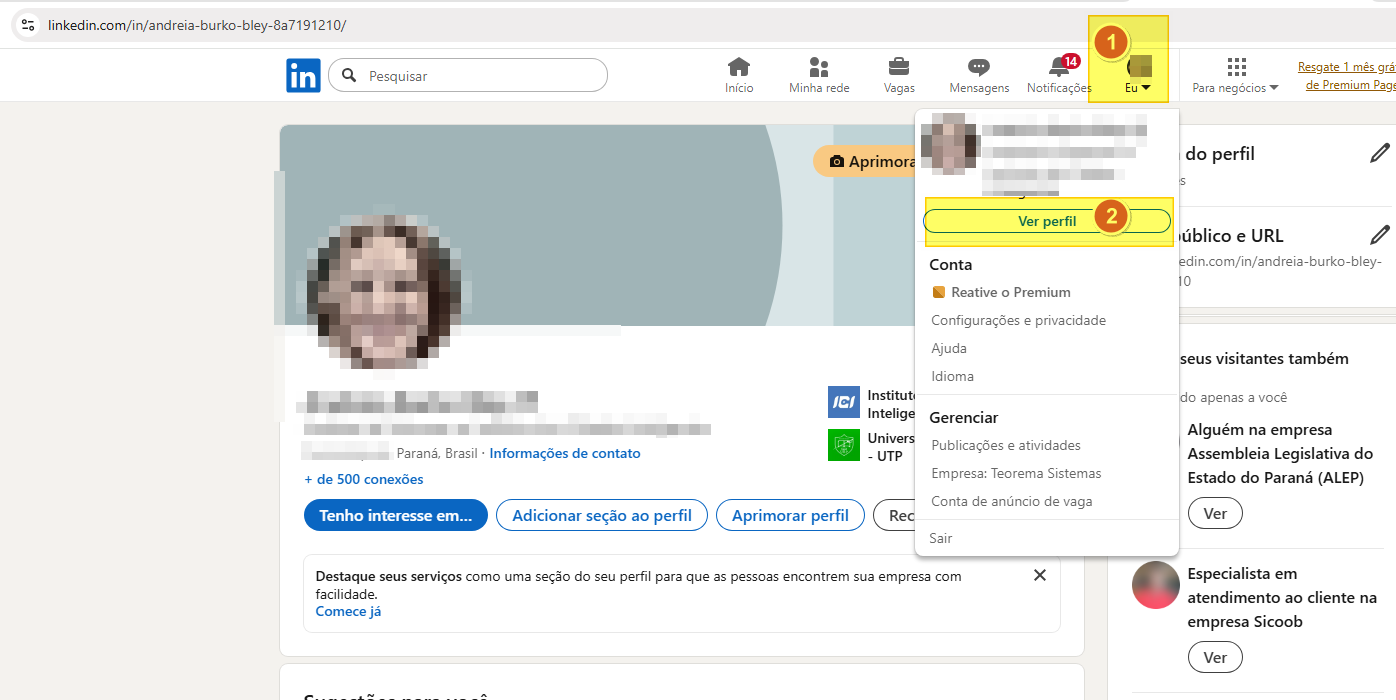Click the browser site info icon
Image resolution: width=1396 pixels, height=700 pixels.
tap(27, 24)
